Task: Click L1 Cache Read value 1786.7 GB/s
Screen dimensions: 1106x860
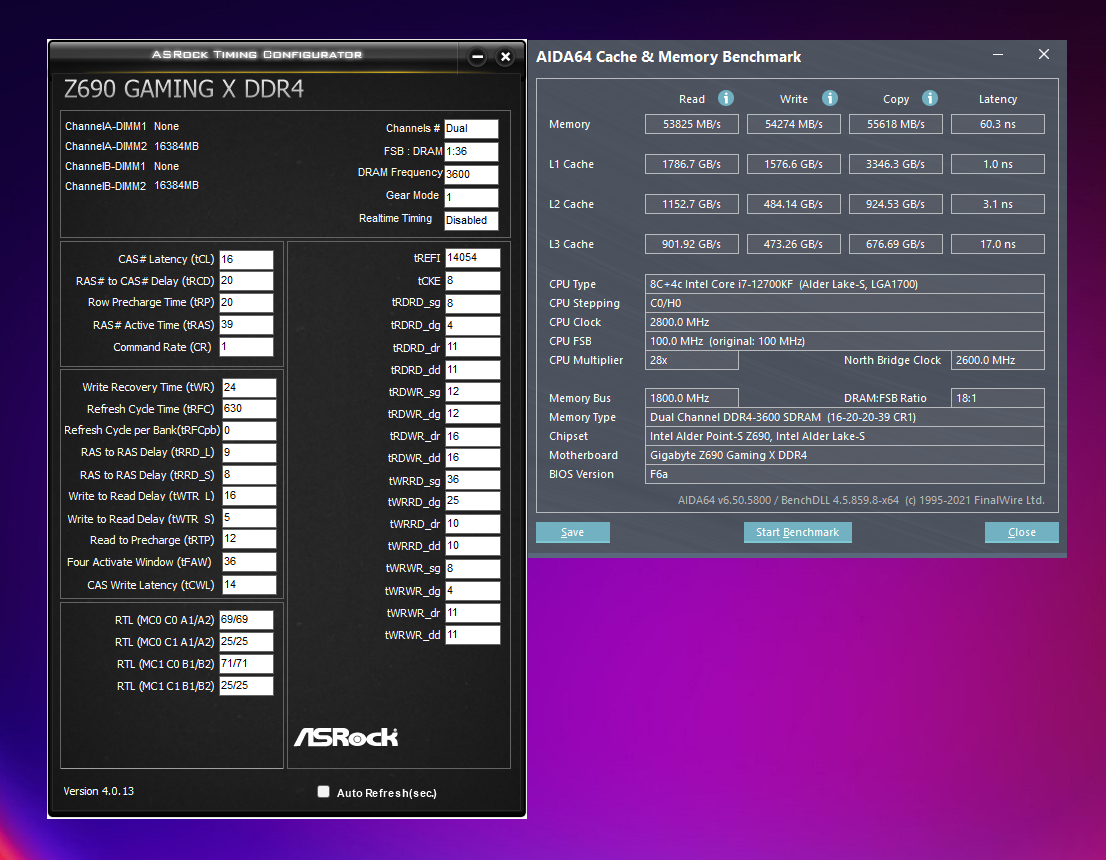Action: pos(691,164)
